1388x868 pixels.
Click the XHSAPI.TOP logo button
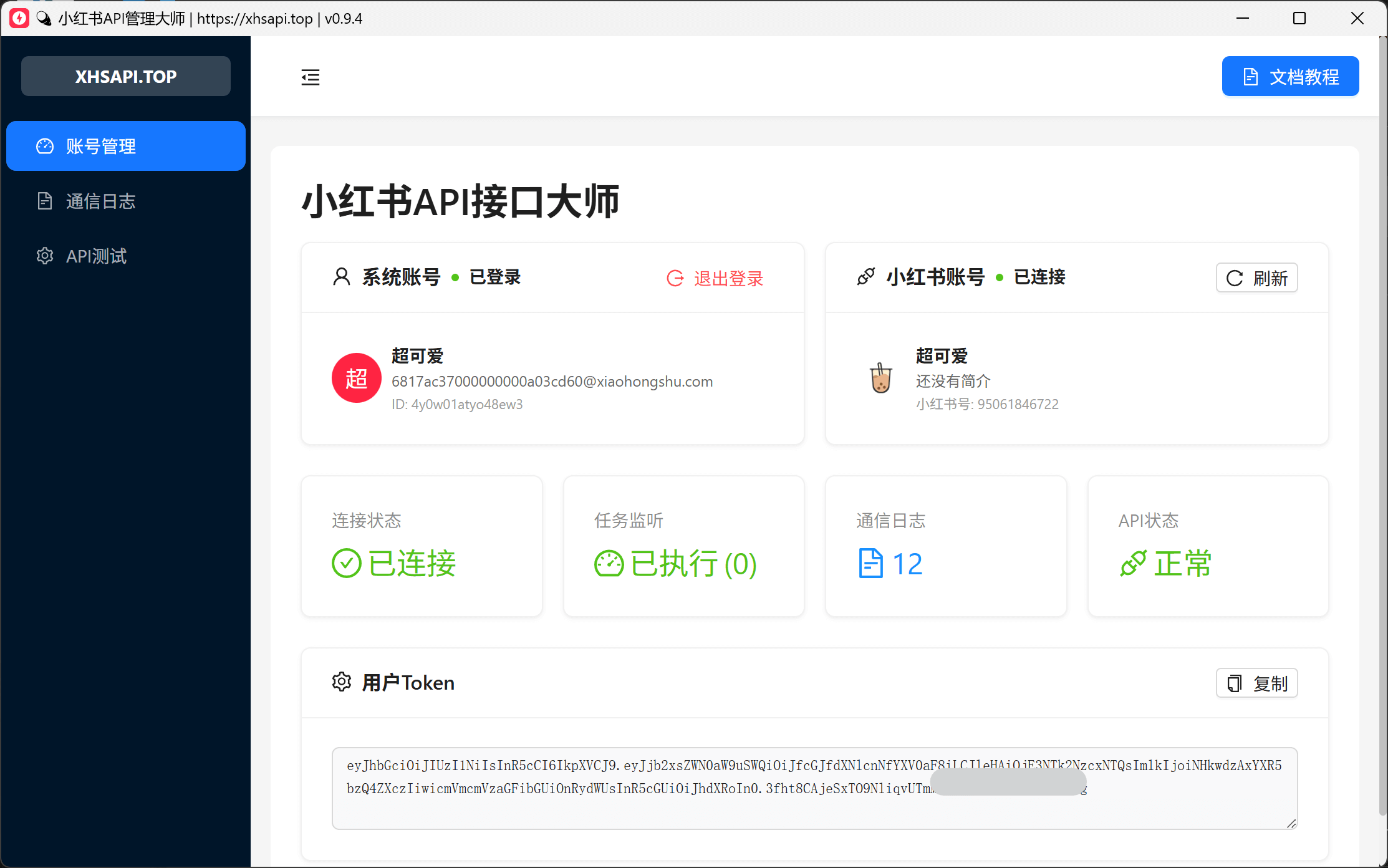tap(126, 76)
